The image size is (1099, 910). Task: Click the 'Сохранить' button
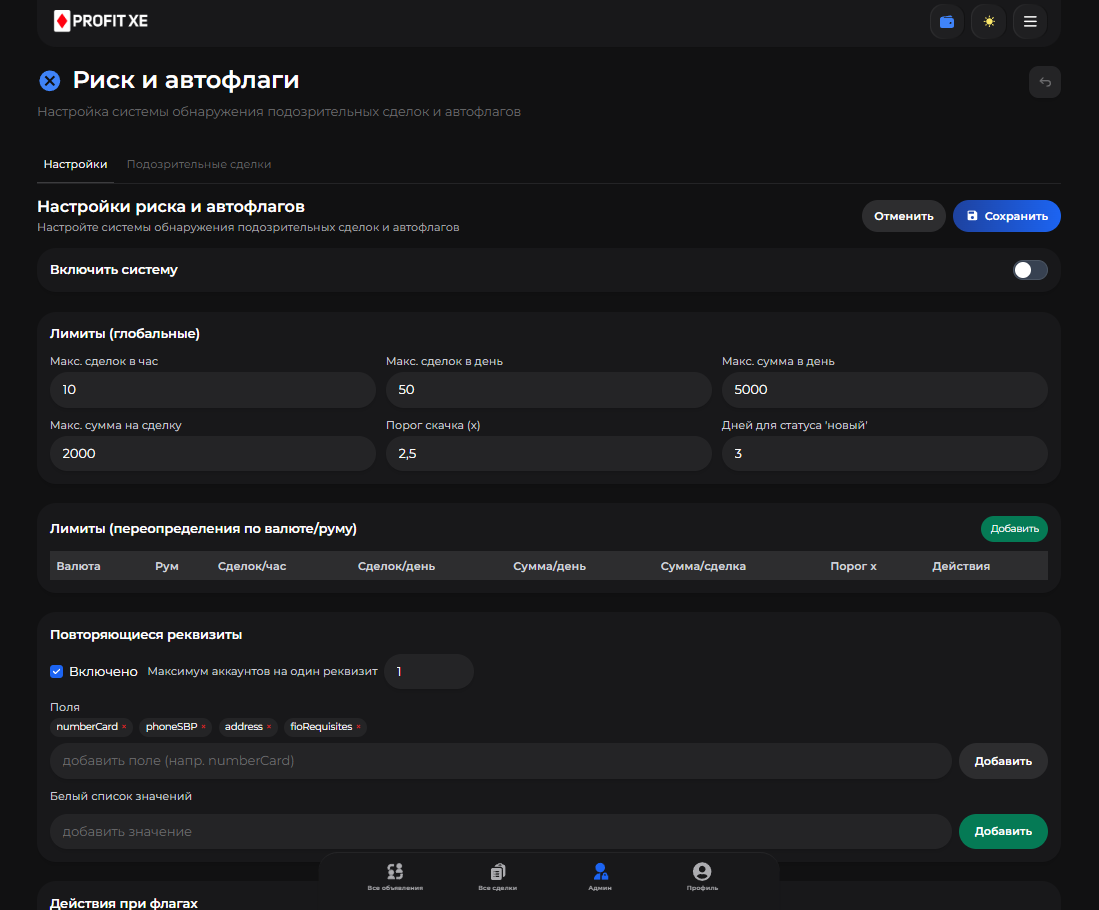[x=1006, y=216]
